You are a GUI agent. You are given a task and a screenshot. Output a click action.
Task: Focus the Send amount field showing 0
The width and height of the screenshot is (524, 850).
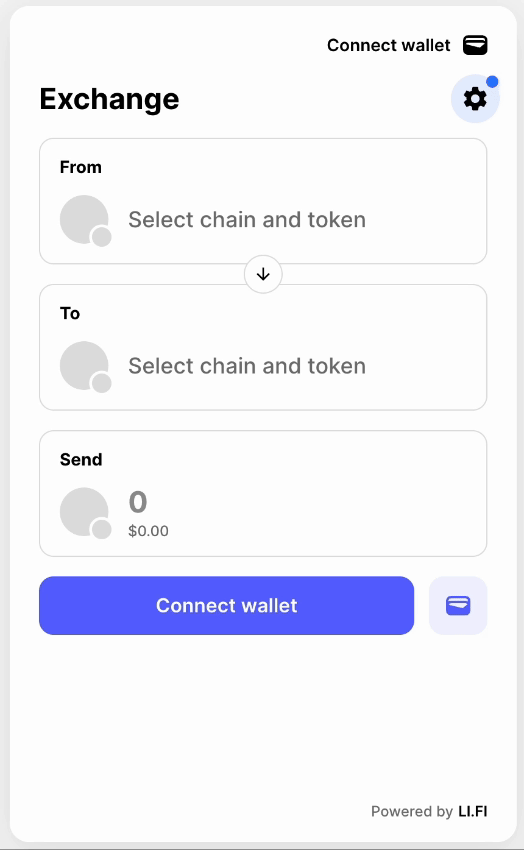138,501
